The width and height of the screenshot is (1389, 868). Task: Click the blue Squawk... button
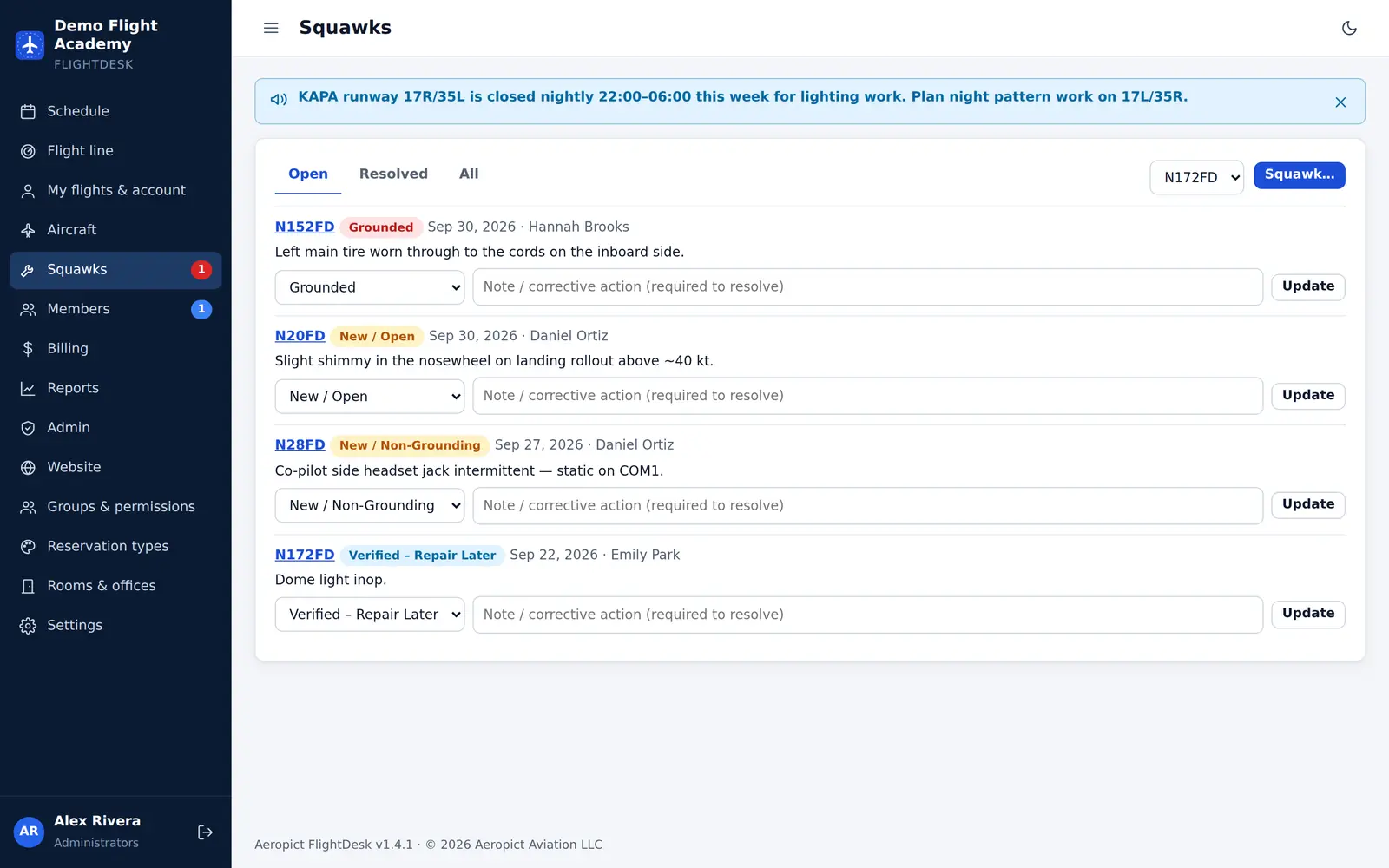coord(1299,175)
